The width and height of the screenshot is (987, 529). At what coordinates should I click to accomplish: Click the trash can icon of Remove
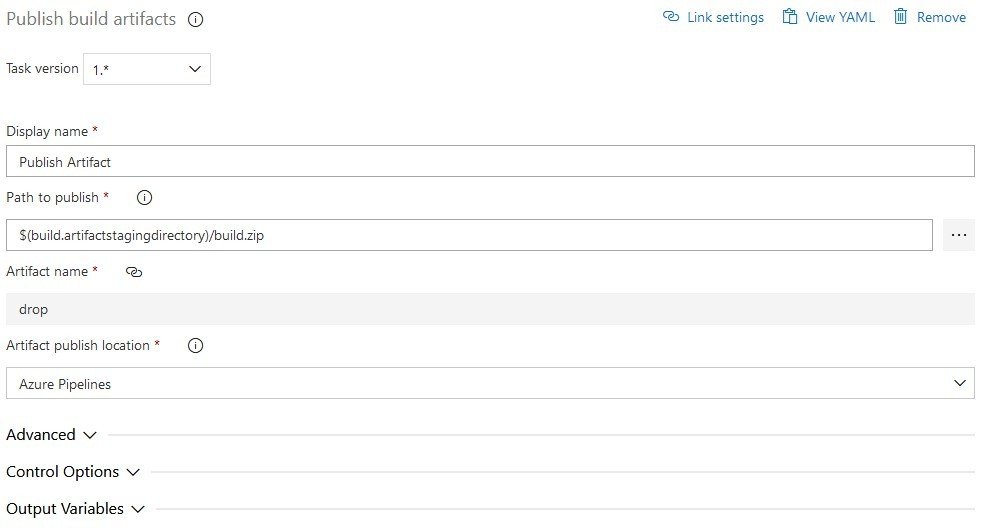901,16
